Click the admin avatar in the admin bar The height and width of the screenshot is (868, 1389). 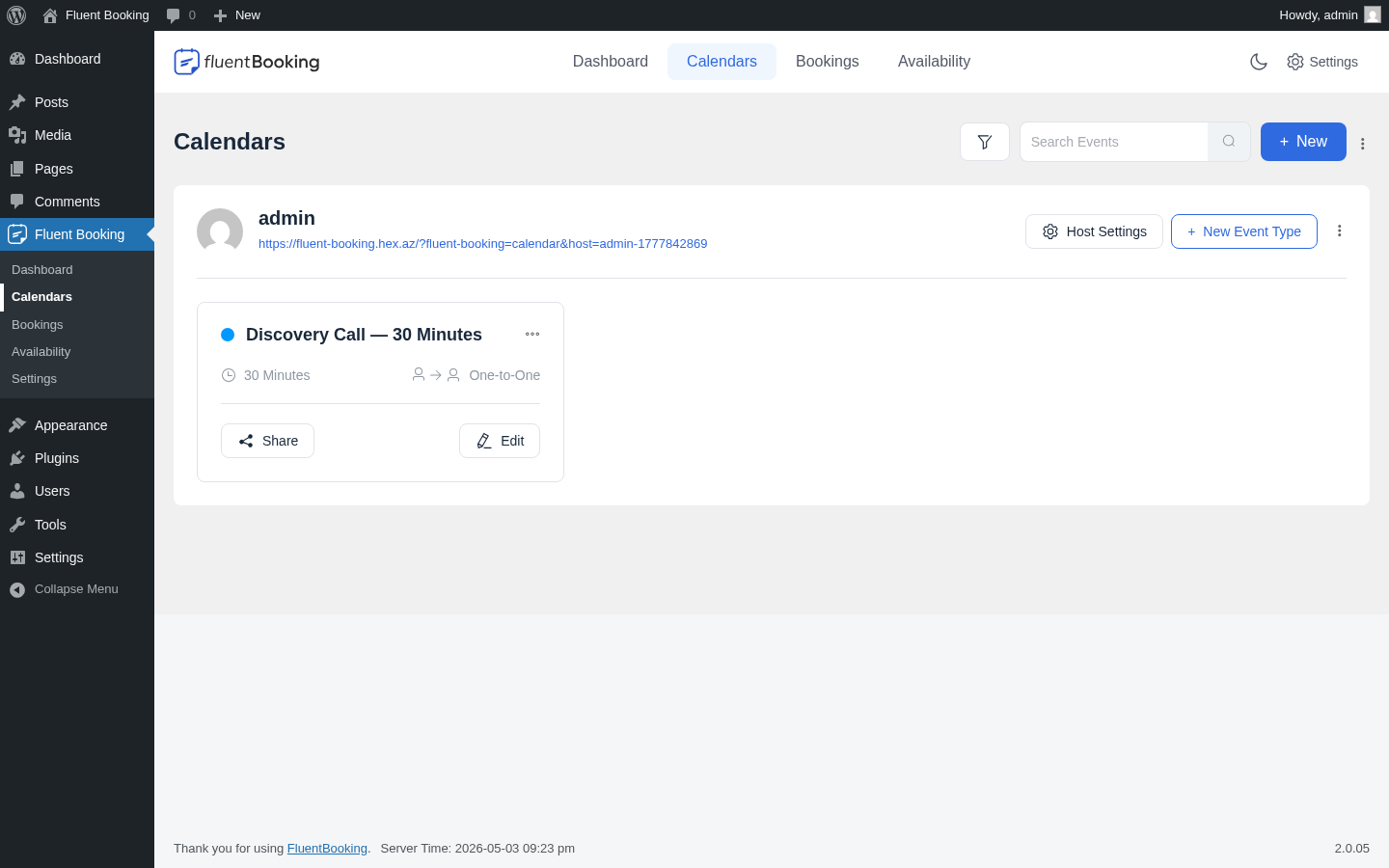tap(1373, 15)
